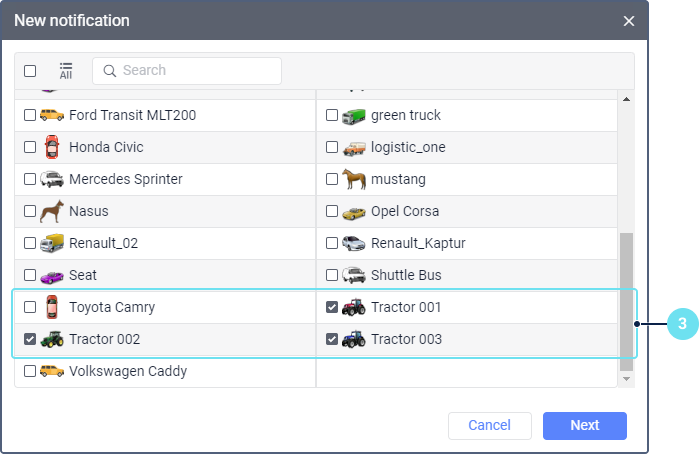
Task: Click the horse icon beside mustang
Action: (354, 179)
